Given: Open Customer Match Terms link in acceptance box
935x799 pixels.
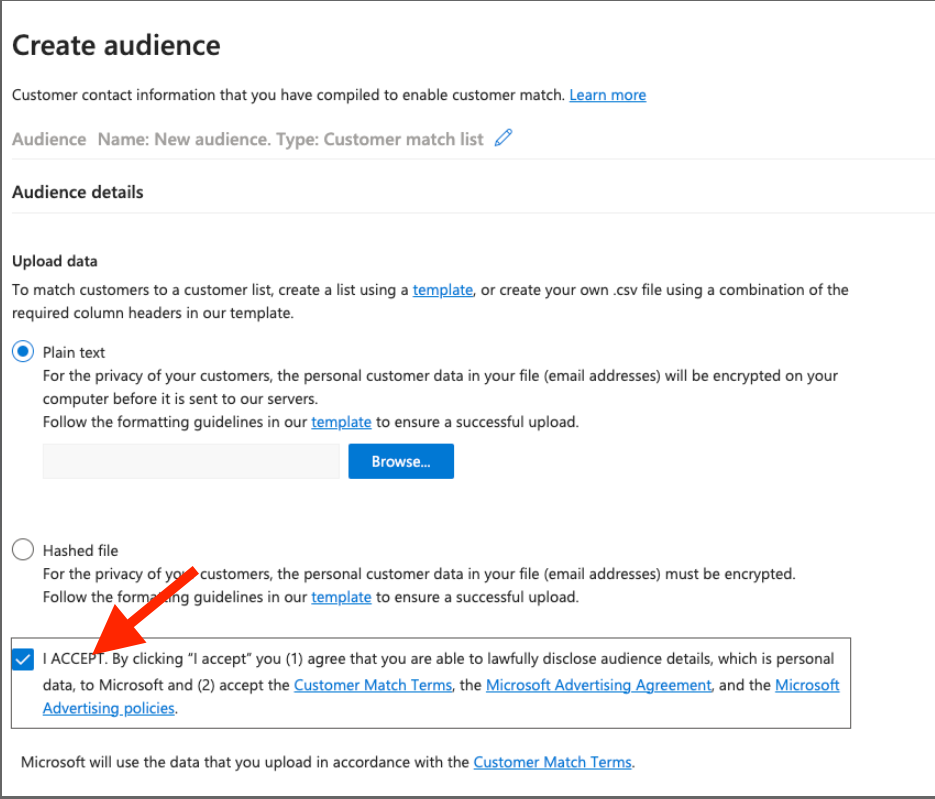Looking at the screenshot, I should (x=373, y=685).
